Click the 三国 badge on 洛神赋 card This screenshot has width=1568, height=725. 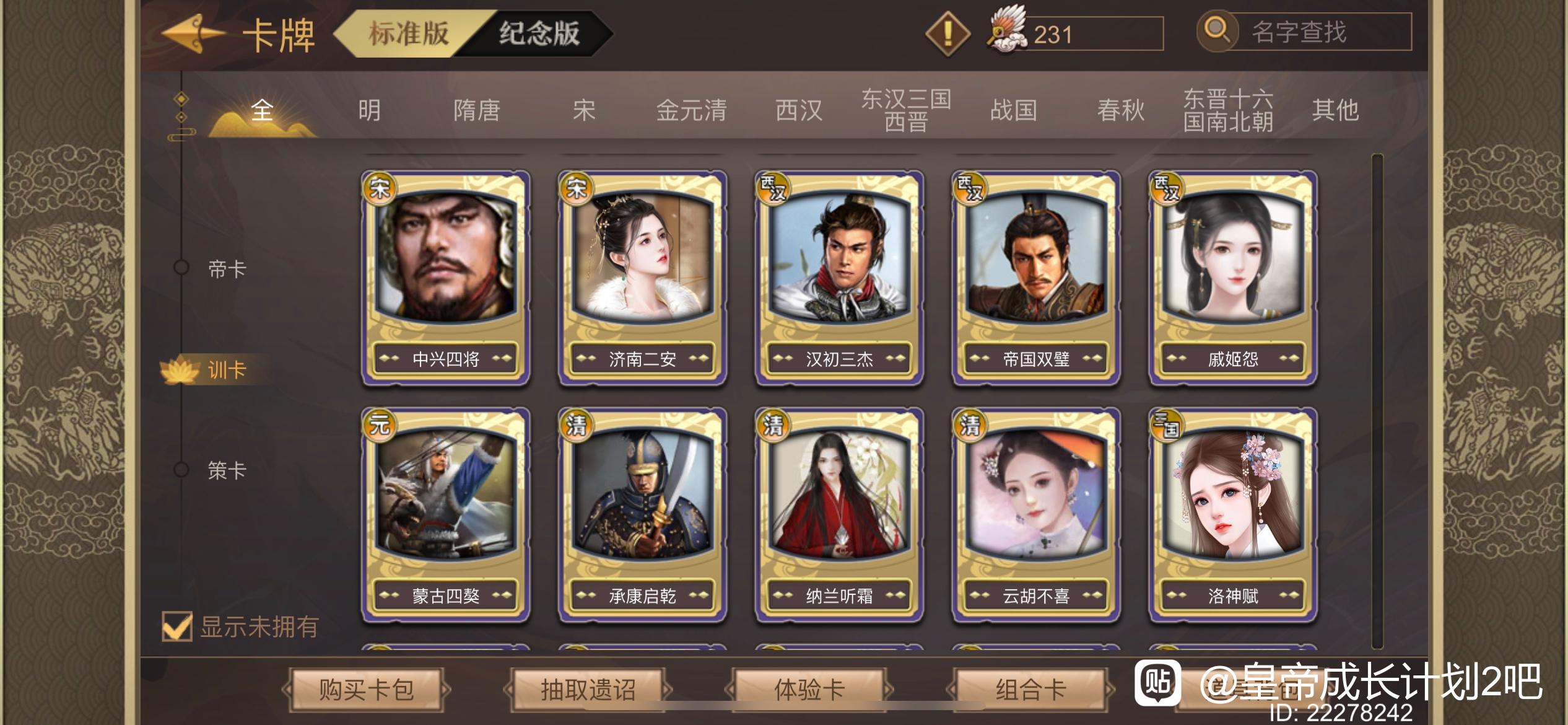coord(1167,425)
